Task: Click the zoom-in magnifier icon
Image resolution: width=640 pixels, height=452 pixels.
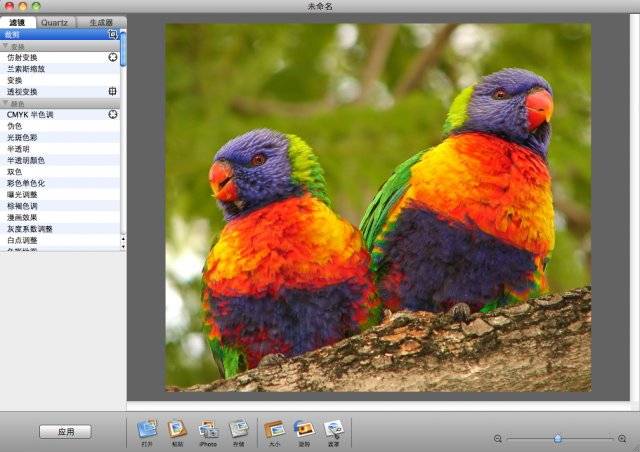Action: coord(622,439)
